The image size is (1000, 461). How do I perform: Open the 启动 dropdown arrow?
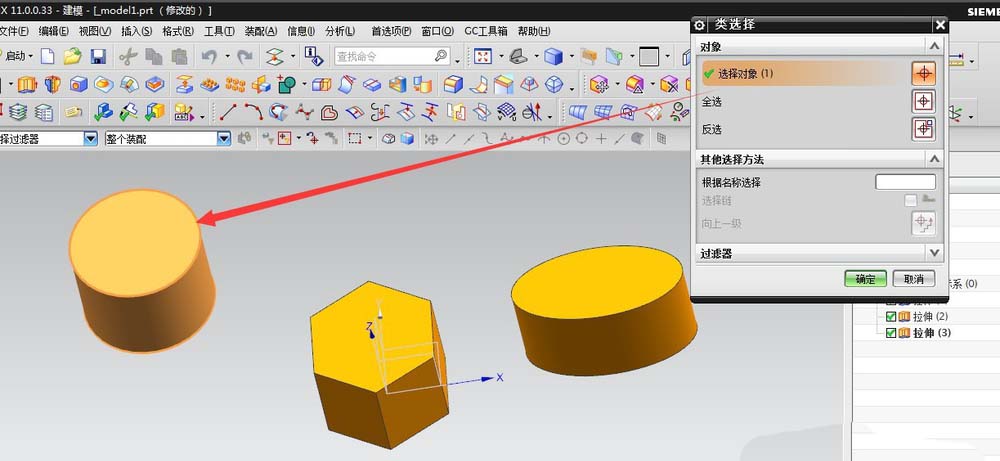pos(31,57)
